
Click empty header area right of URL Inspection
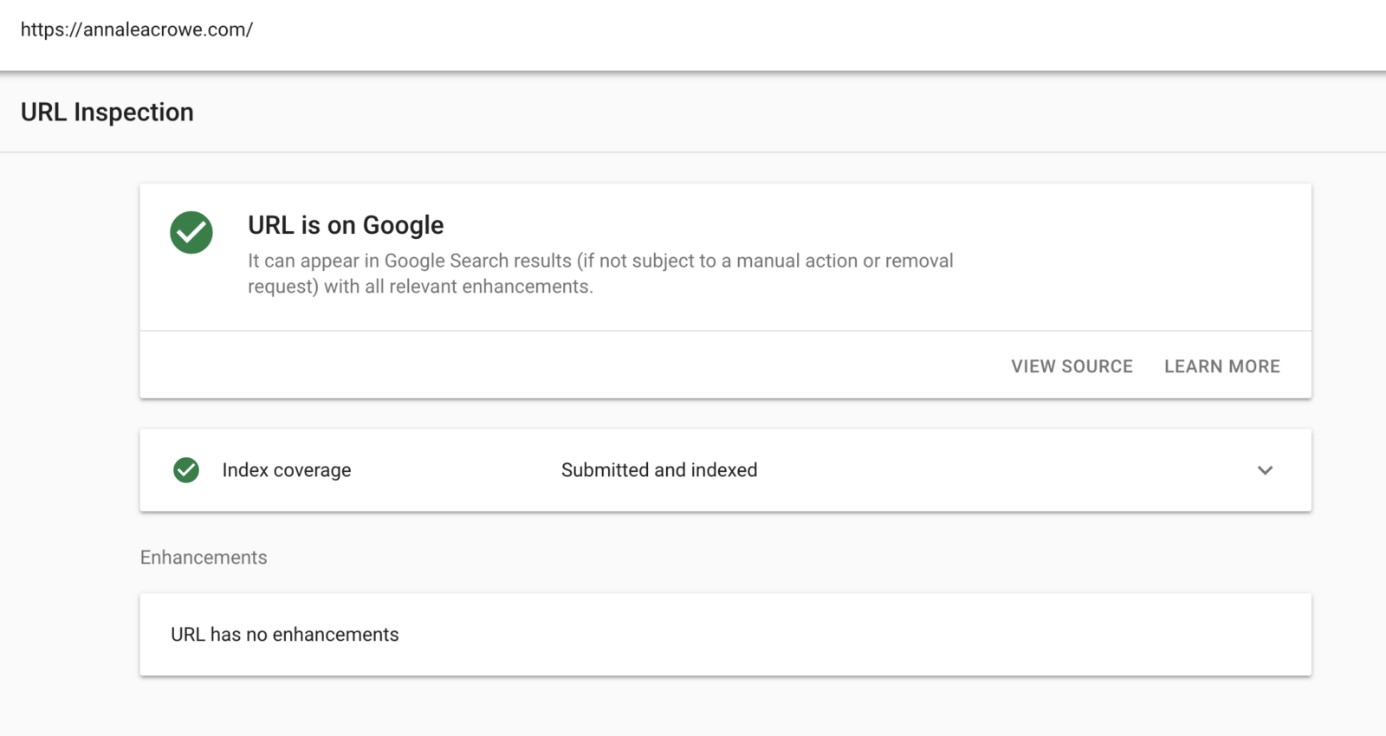pyautogui.click(x=800, y=112)
